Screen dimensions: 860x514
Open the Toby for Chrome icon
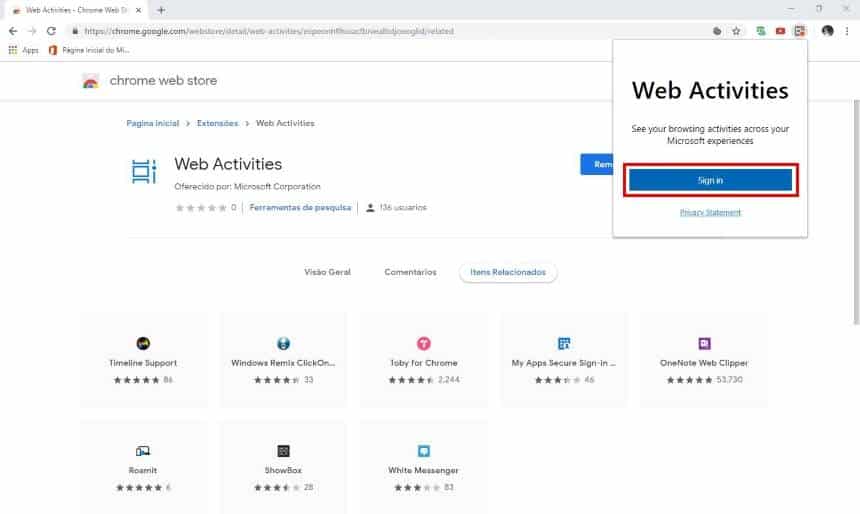pos(423,343)
